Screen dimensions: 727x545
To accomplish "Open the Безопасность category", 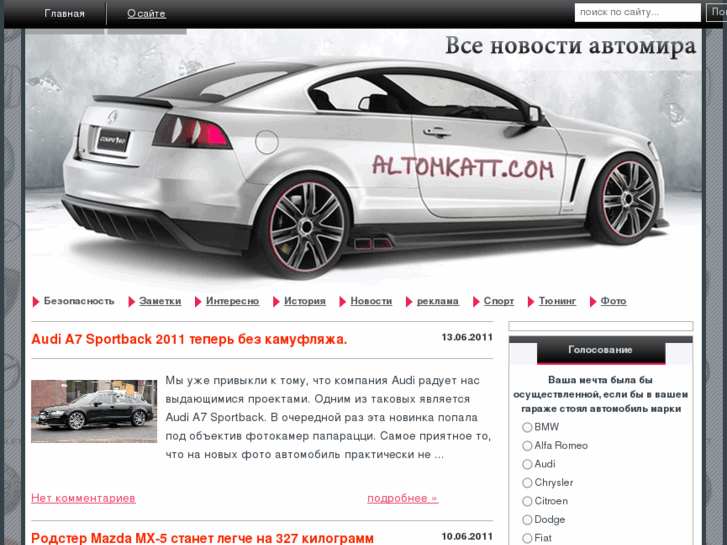I will [79, 301].
